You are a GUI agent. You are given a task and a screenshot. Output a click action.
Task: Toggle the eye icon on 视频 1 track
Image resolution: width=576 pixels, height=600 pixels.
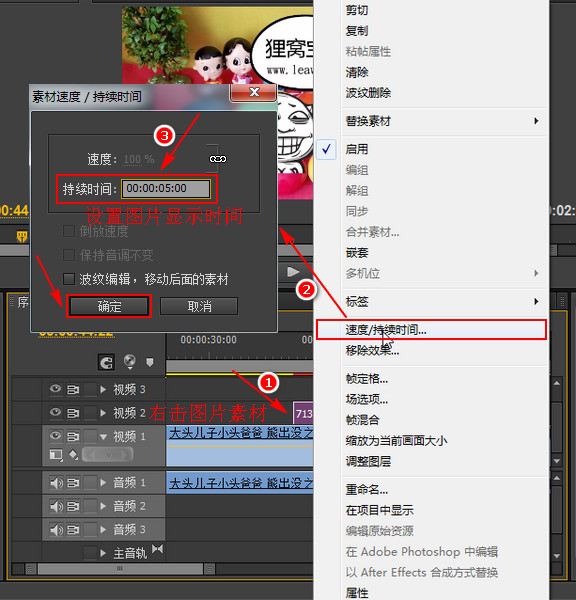click(x=55, y=435)
